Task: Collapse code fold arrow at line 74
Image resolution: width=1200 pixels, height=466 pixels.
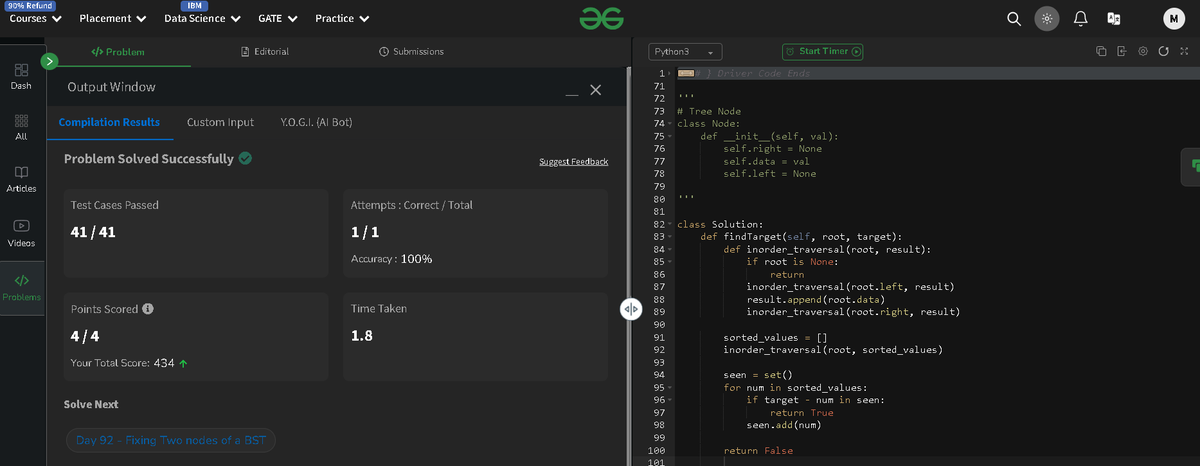Action: click(670, 124)
